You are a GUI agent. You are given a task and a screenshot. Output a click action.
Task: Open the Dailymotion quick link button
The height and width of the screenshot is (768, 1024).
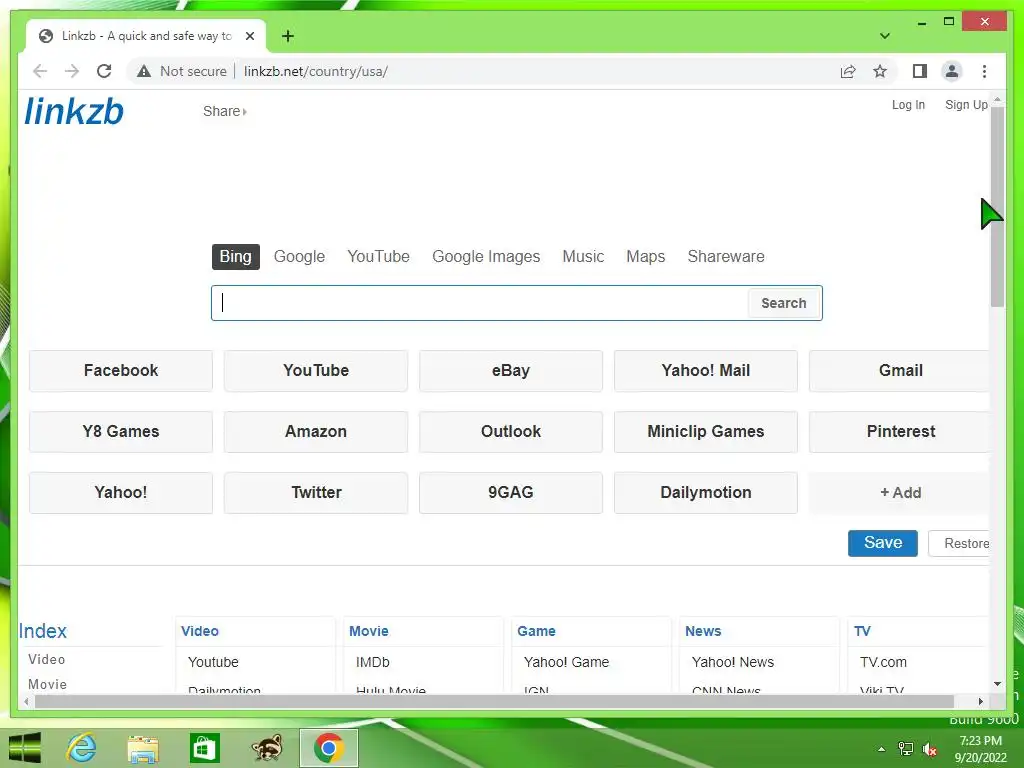[706, 492]
